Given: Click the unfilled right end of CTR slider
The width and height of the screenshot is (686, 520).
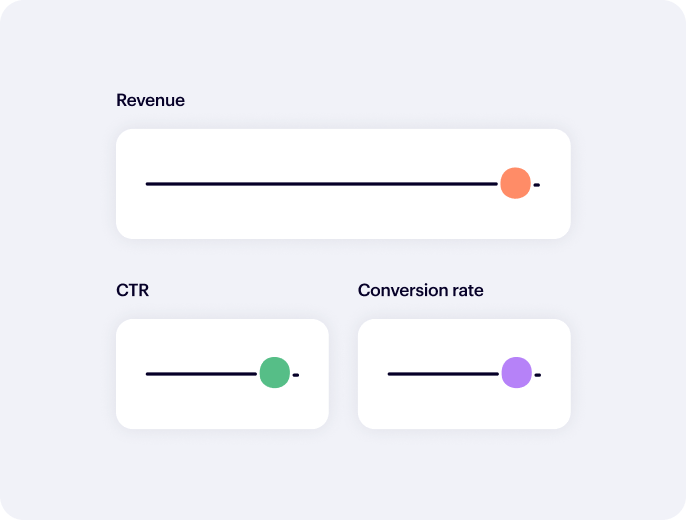Looking at the screenshot, I should [x=296, y=375].
